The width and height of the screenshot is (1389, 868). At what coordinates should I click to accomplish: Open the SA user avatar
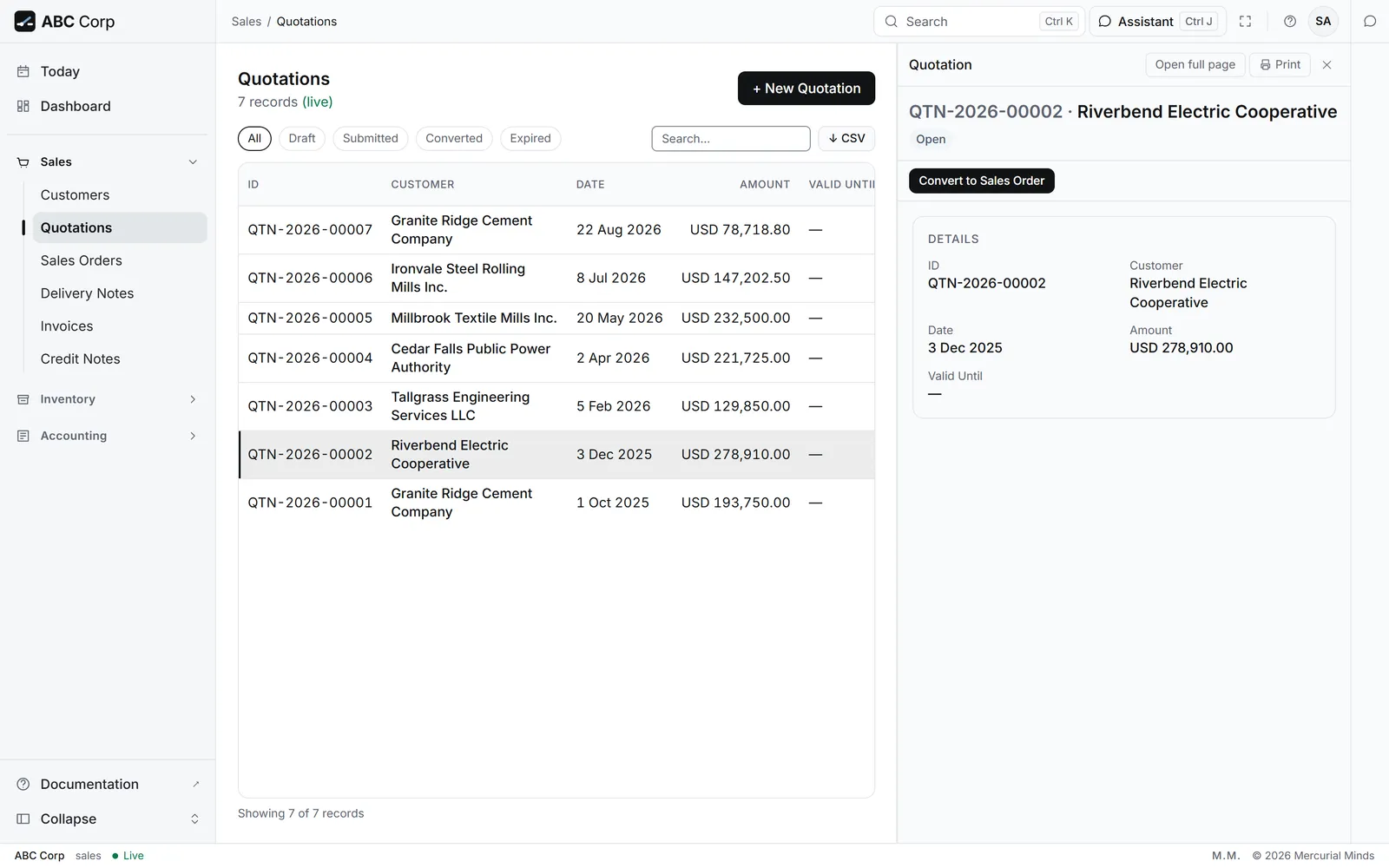[1323, 22]
